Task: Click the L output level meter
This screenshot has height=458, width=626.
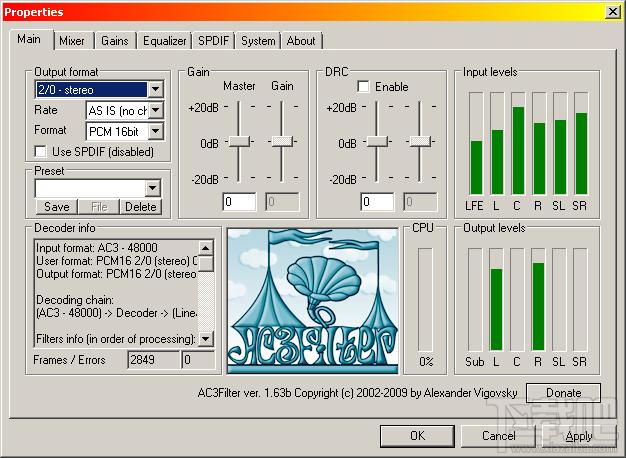Action: click(496, 299)
